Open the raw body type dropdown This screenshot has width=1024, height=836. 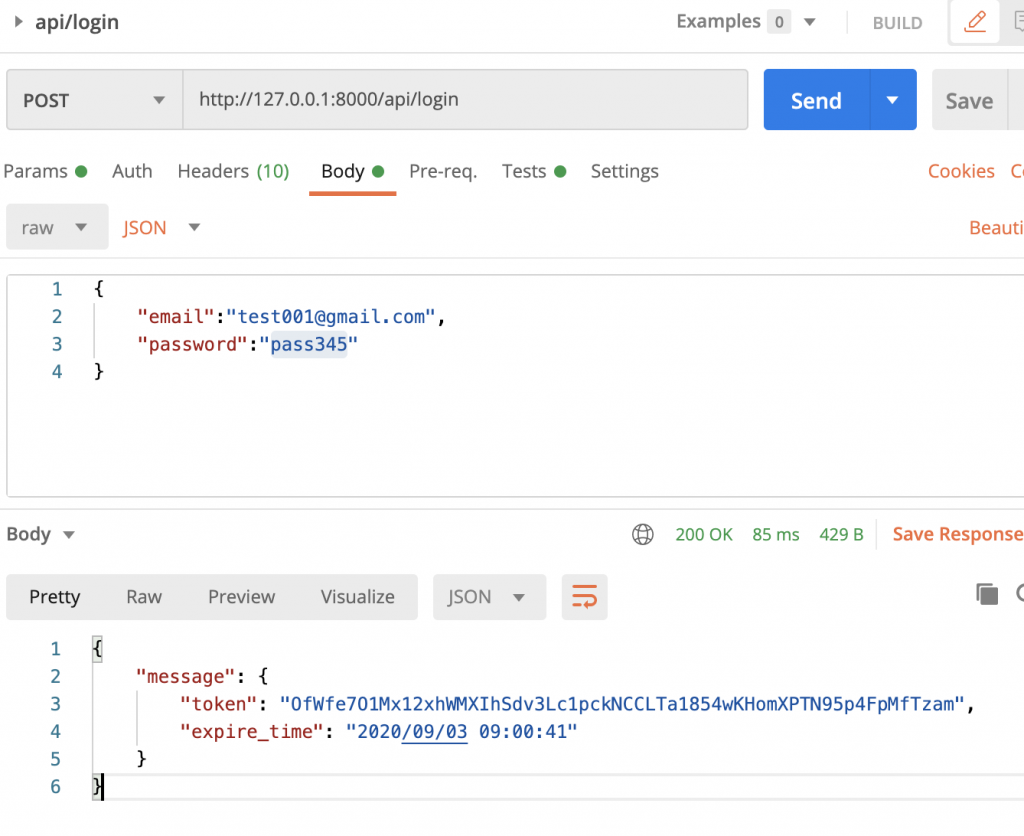pyautogui.click(x=56, y=228)
